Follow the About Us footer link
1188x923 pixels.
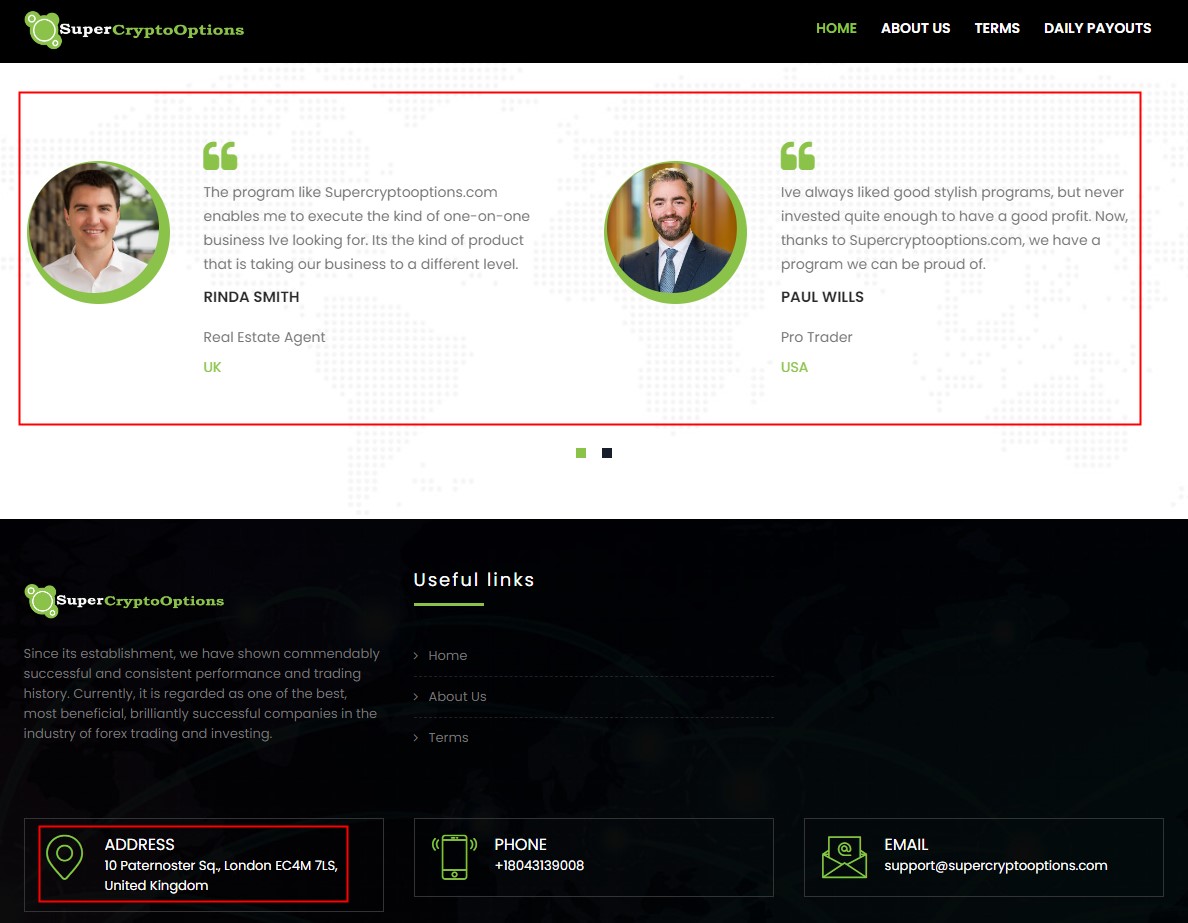458,696
